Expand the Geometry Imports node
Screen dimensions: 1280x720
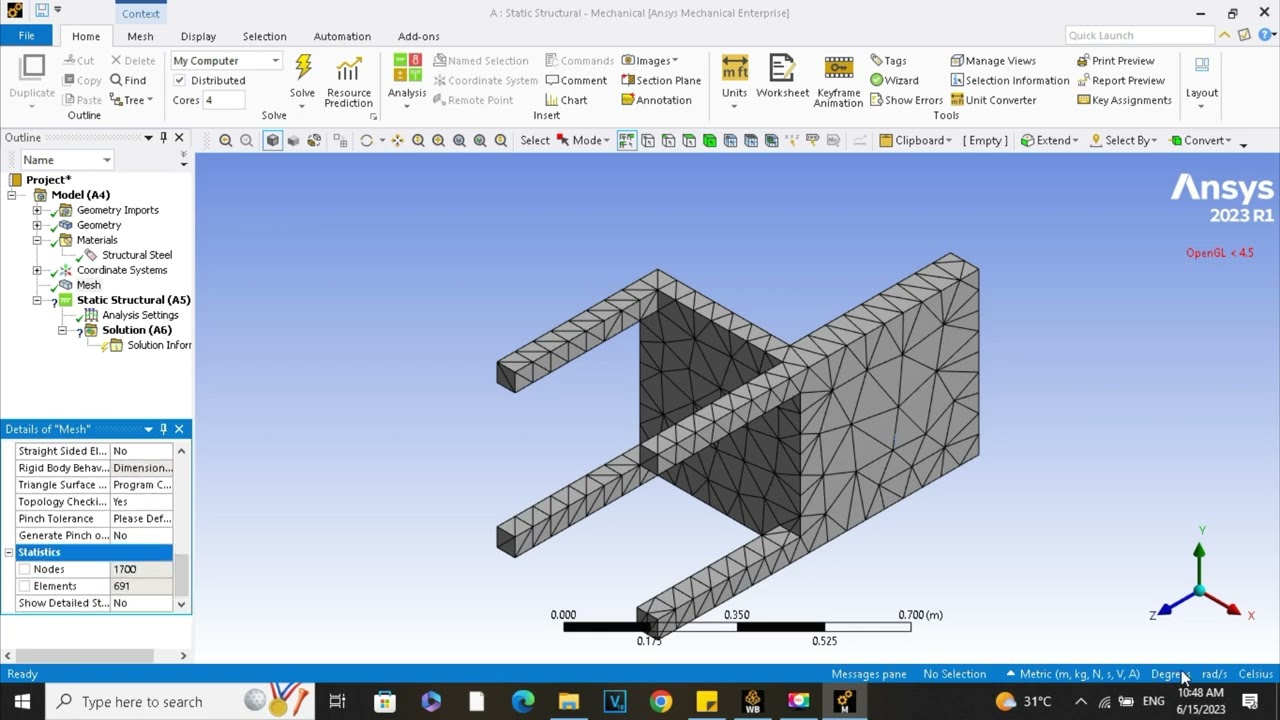coord(37,210)
